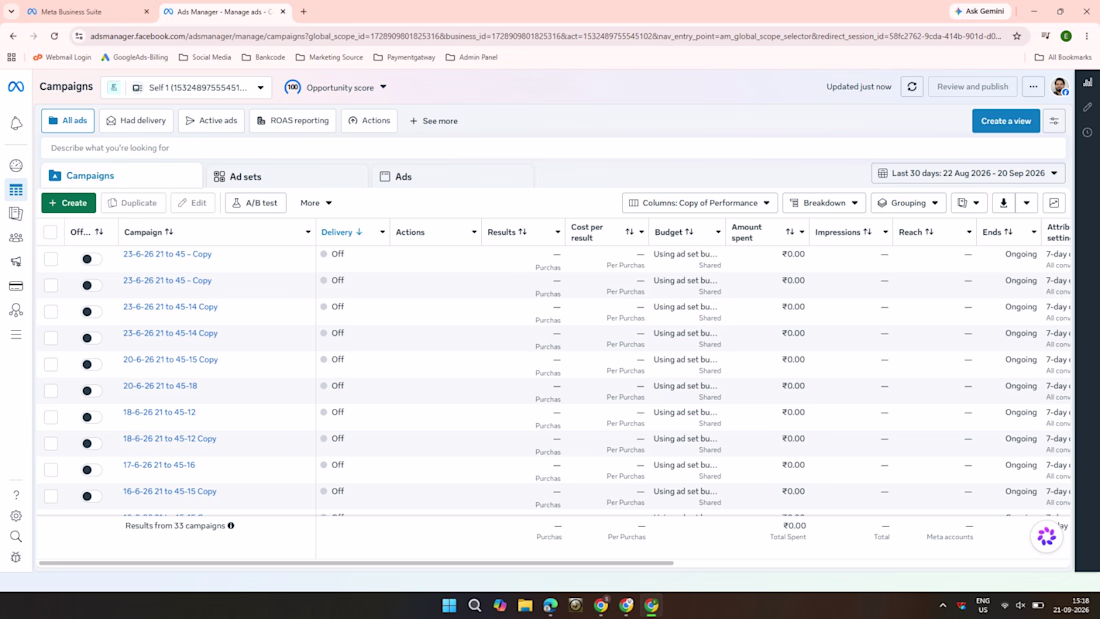The height and width of the screenshot is (619, 1100).
Task: Click the A/B test button
Action: pos(255,203)
